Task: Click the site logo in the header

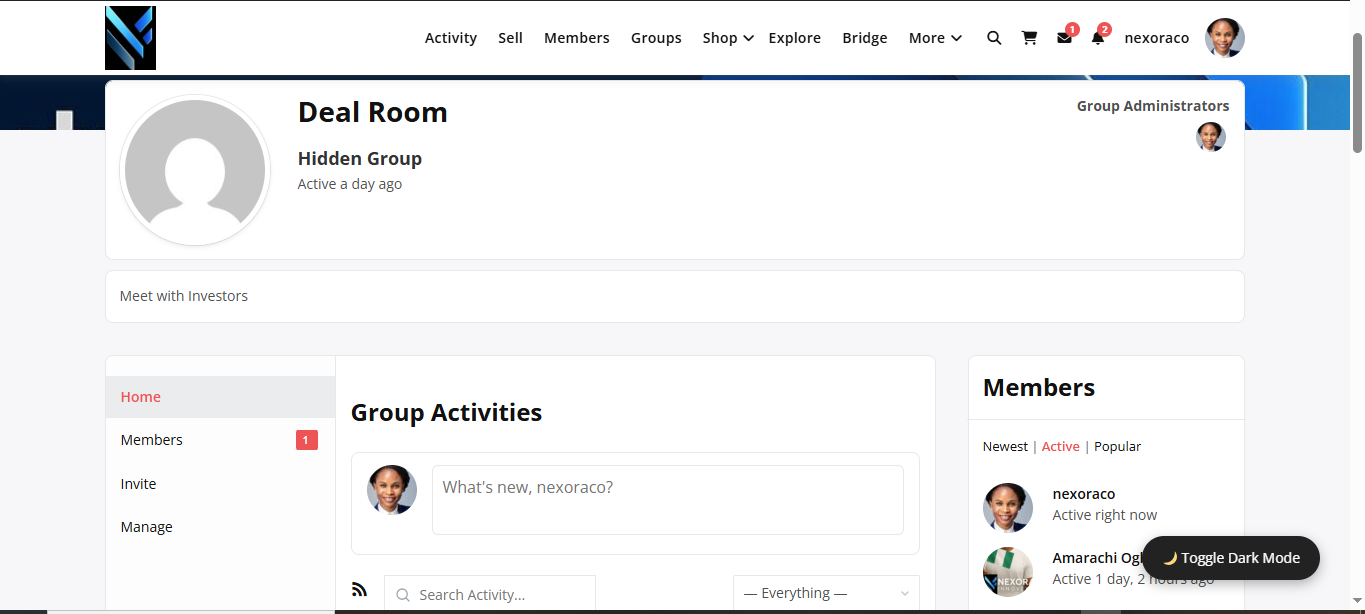Action: 130,38
